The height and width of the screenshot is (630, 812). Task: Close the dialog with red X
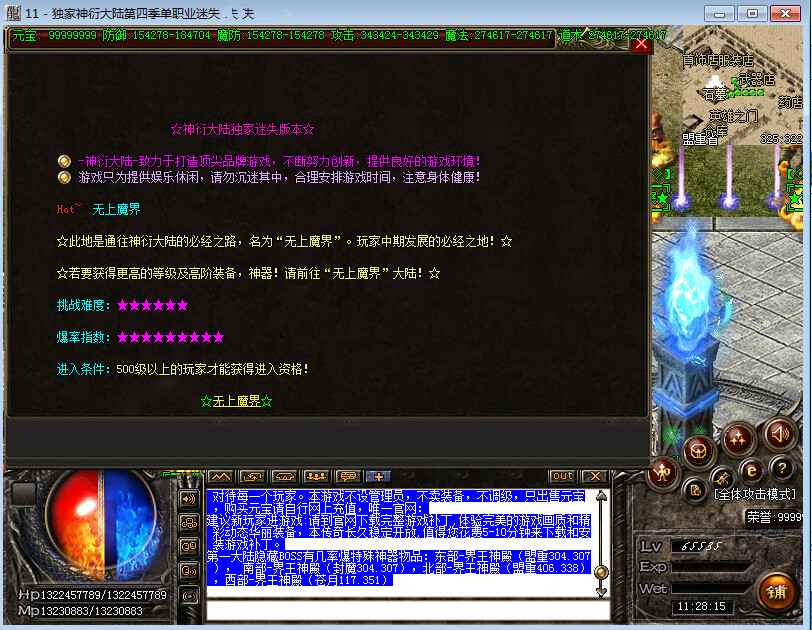pyautogui.click(x=641, y=44)
